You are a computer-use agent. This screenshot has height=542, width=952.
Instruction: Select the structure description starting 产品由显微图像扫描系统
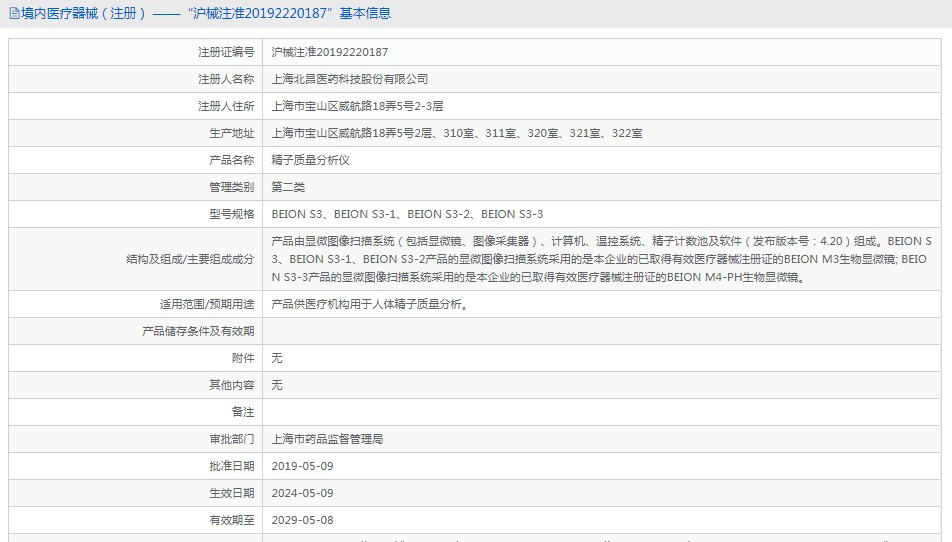pyautogui.click(x=601, y=259)
